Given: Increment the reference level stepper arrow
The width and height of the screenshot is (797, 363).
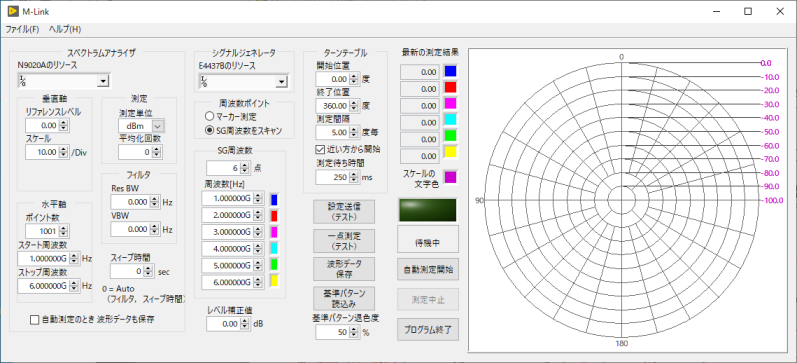Looking at the screenshot, I should 64,123.
